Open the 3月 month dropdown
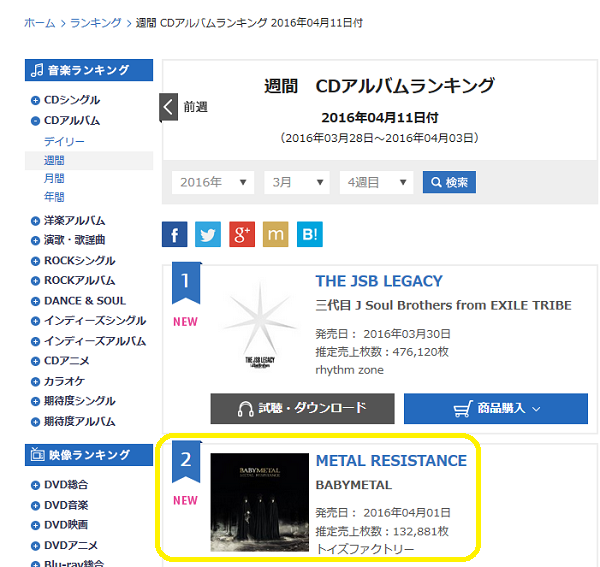600x567 pixels. click(297, 182)
